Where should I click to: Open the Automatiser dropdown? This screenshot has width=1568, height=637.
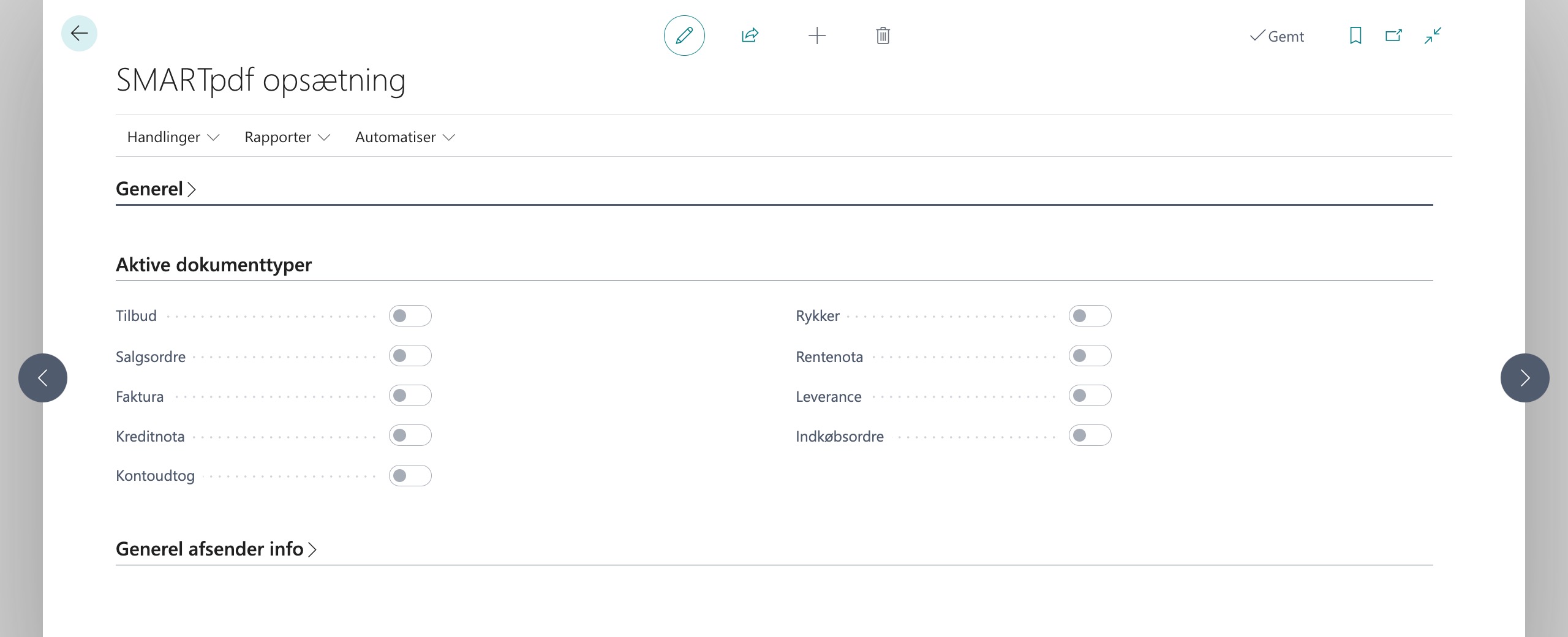click(404, 137)
